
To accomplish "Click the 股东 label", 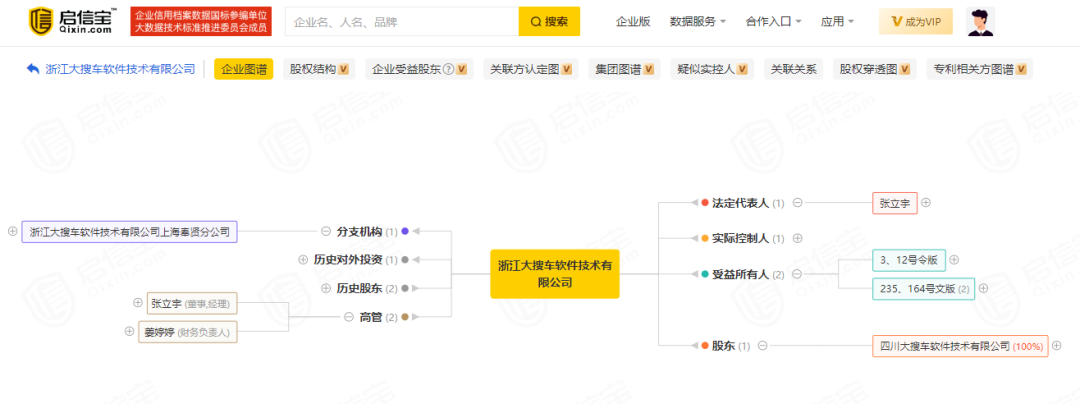I will click(x=723, y=345).
